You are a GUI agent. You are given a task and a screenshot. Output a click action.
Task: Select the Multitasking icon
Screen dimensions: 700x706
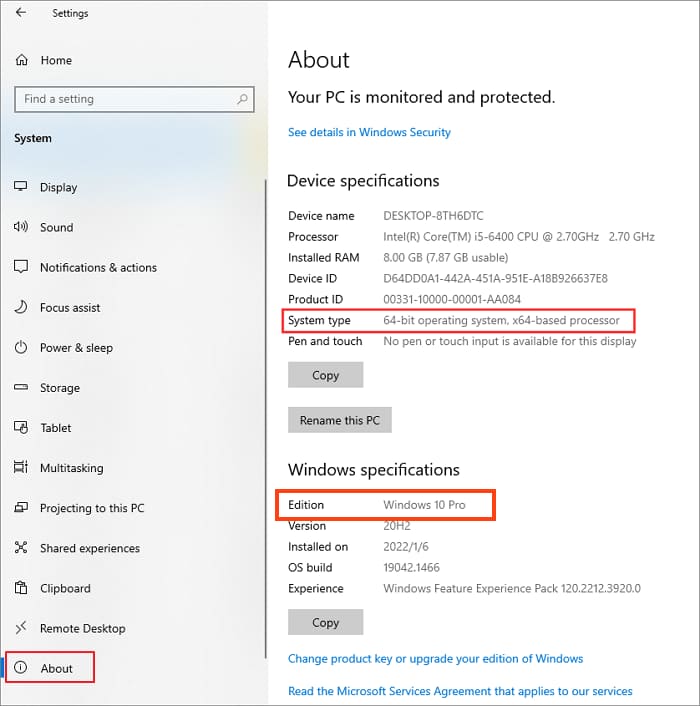(x=21, y=468)
